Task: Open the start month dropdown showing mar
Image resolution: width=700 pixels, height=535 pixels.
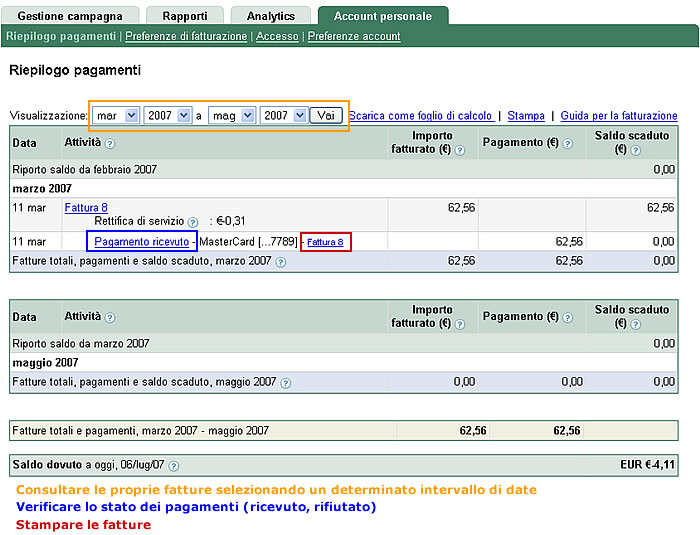Action: tap(115, 116)
